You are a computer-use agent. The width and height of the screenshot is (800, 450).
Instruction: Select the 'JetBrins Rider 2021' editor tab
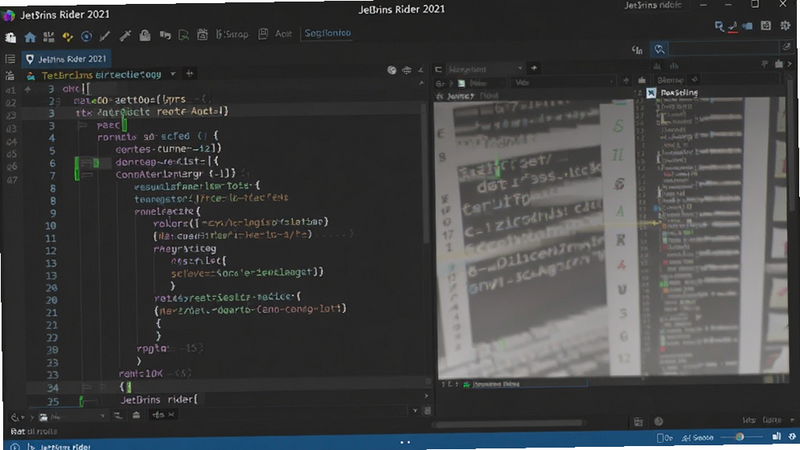click(x=66, y=59)
